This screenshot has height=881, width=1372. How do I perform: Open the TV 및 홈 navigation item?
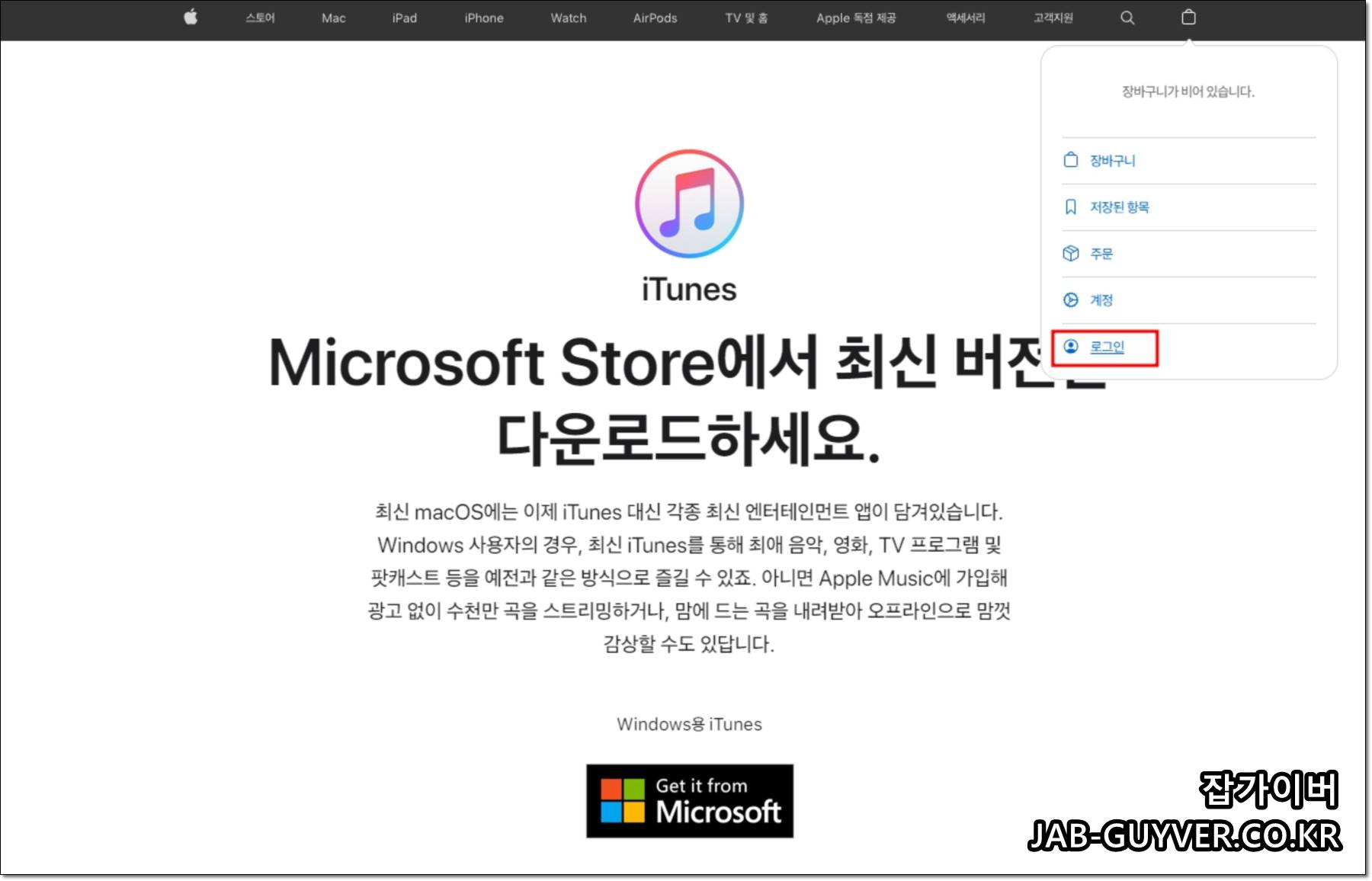coord(746,18)
